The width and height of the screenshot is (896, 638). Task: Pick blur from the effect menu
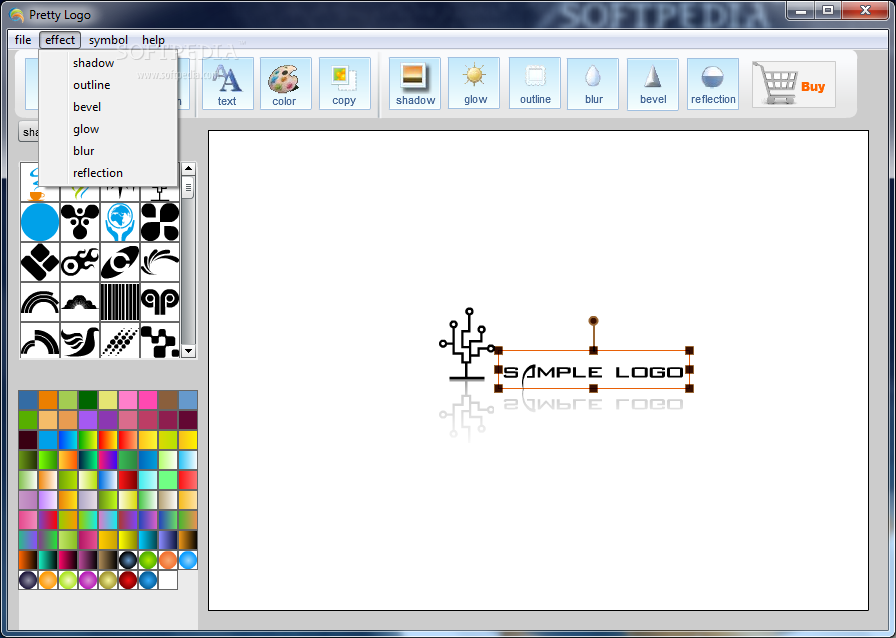pyautogui.click(x=108, y=151)
